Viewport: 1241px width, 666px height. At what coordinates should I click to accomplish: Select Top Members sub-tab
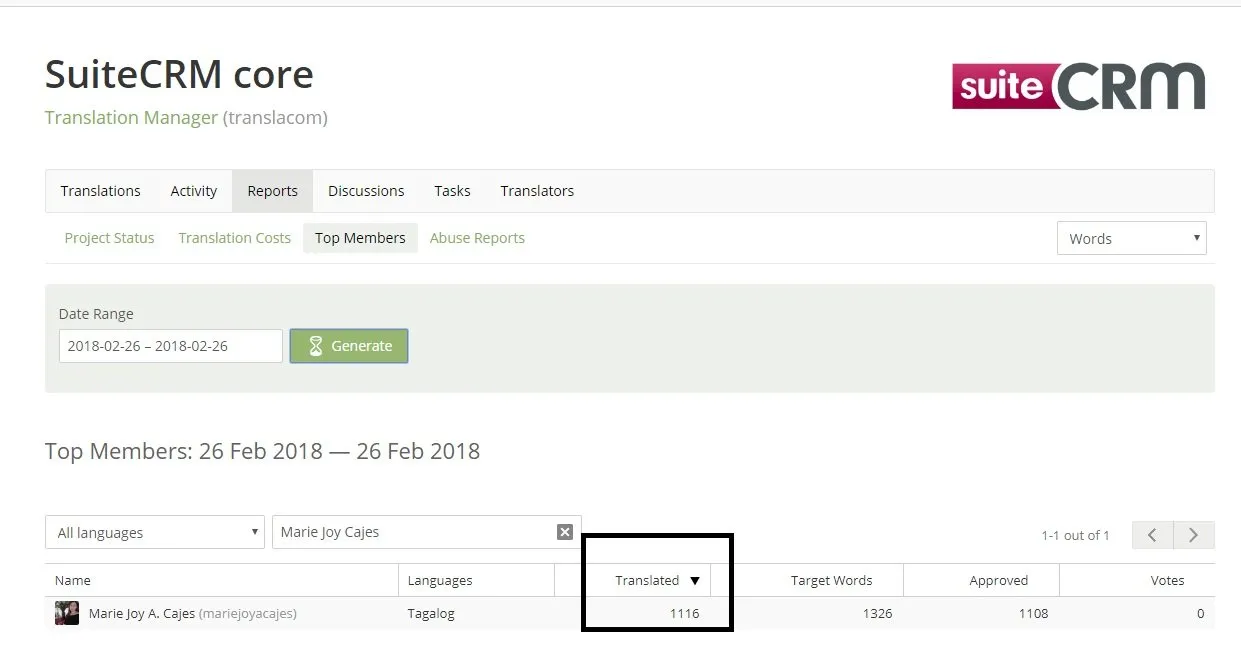360,238
